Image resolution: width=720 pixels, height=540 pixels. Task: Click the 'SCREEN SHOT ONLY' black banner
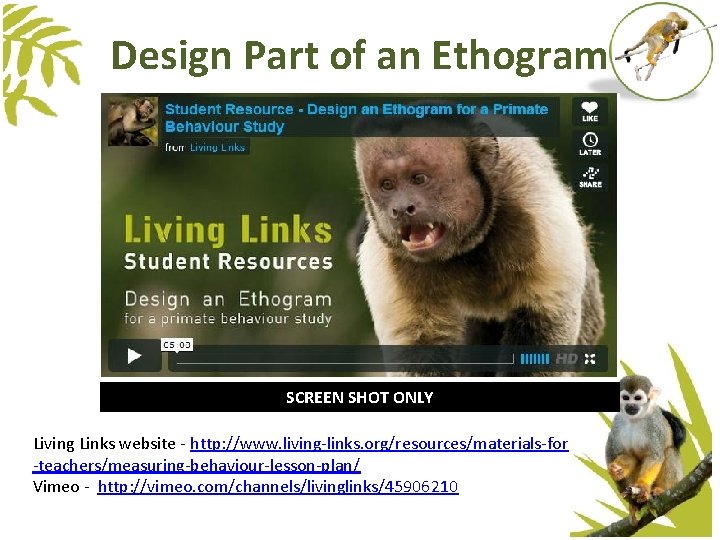pyautogui.click(x=360, y=397)
